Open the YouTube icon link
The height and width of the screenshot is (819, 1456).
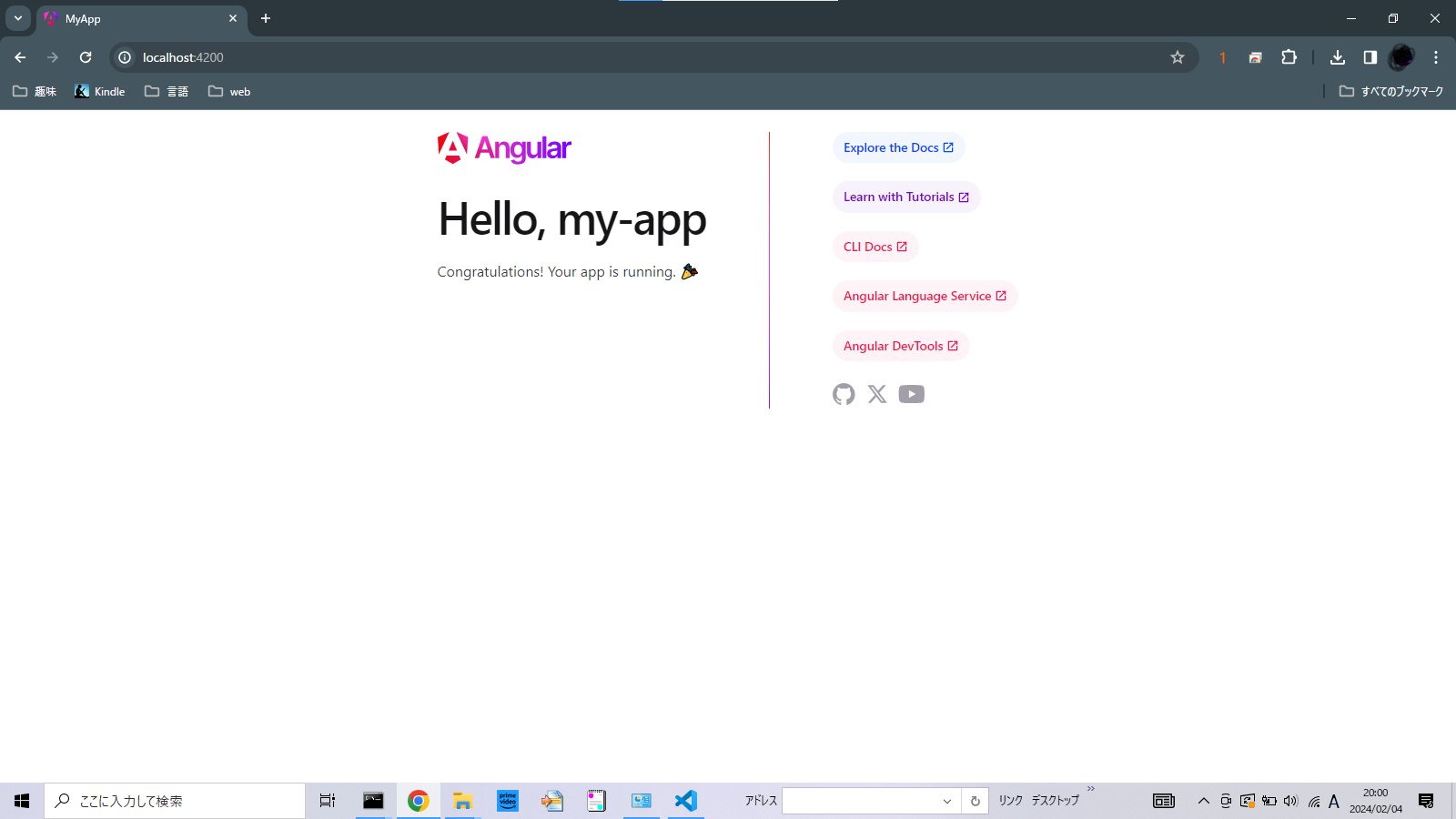coord(912,394)
